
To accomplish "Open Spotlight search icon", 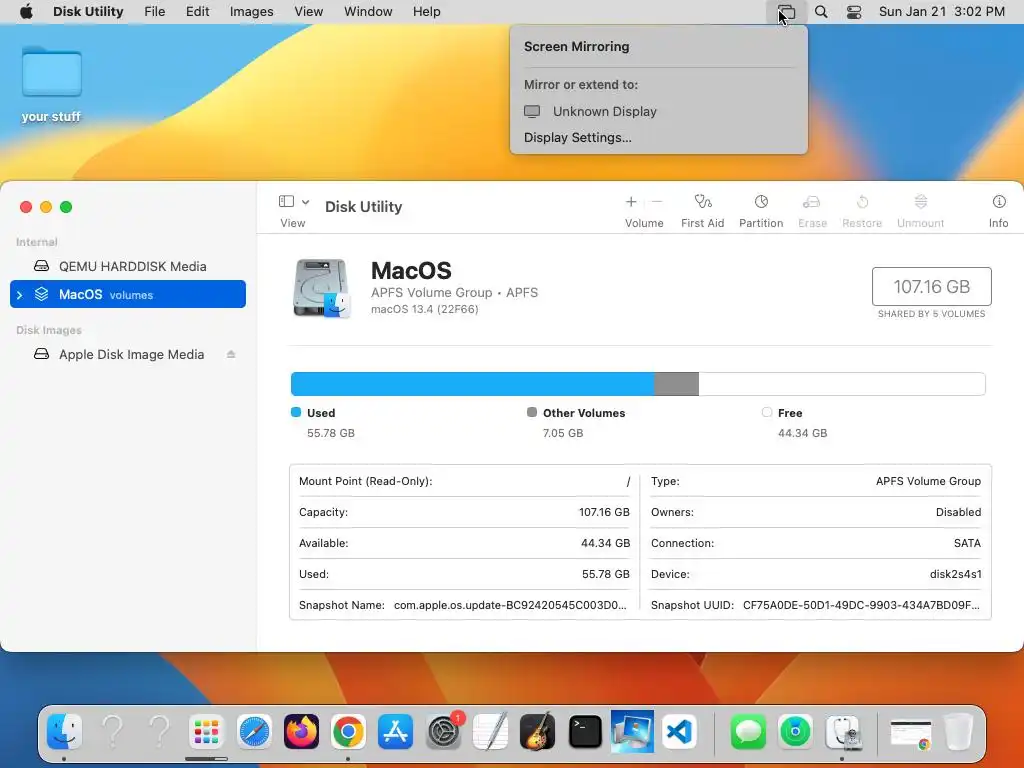I will [821, 12].
